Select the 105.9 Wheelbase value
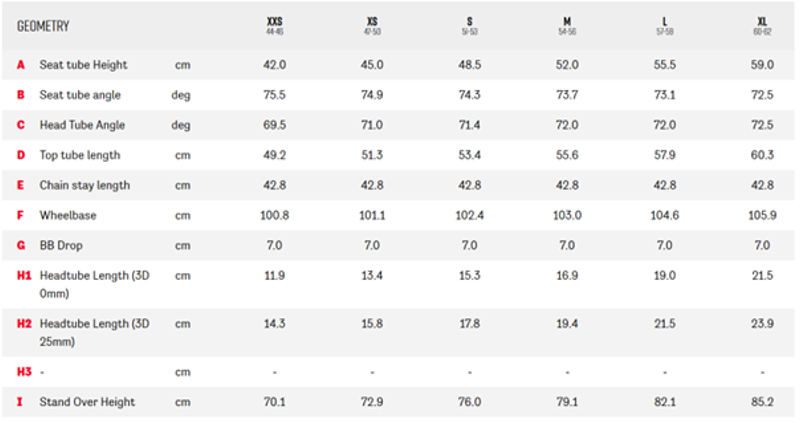Viewport: 800px width, 423px height. [x=762, y=215]
